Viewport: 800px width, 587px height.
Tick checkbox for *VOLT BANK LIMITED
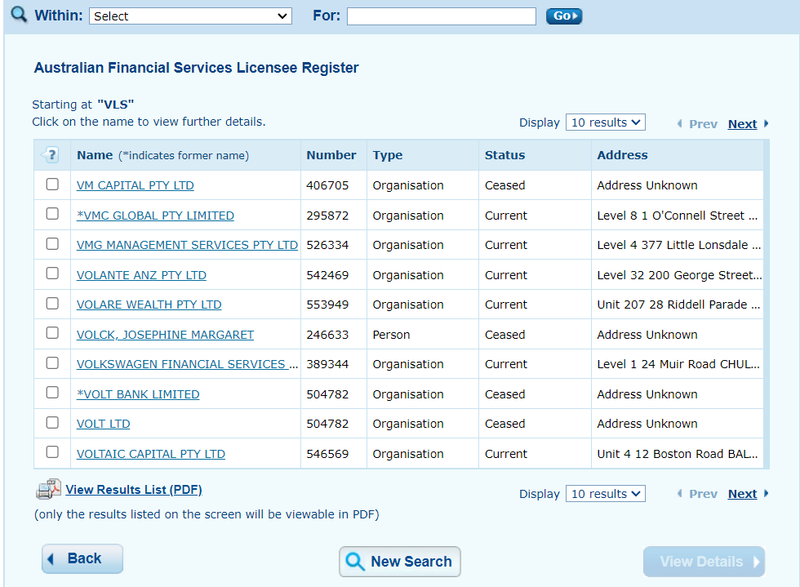[x=52, y=393]
